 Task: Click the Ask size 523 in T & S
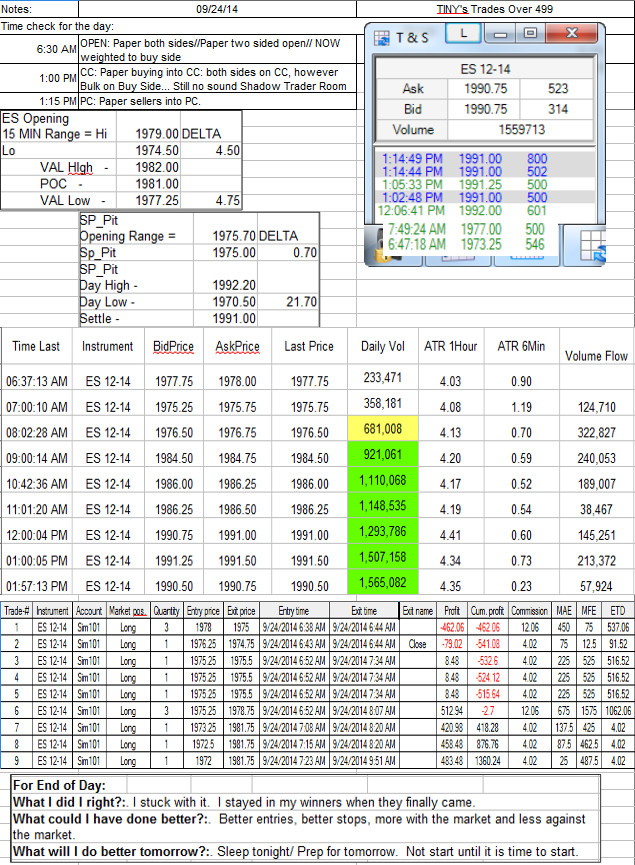[x=557, y=89]
